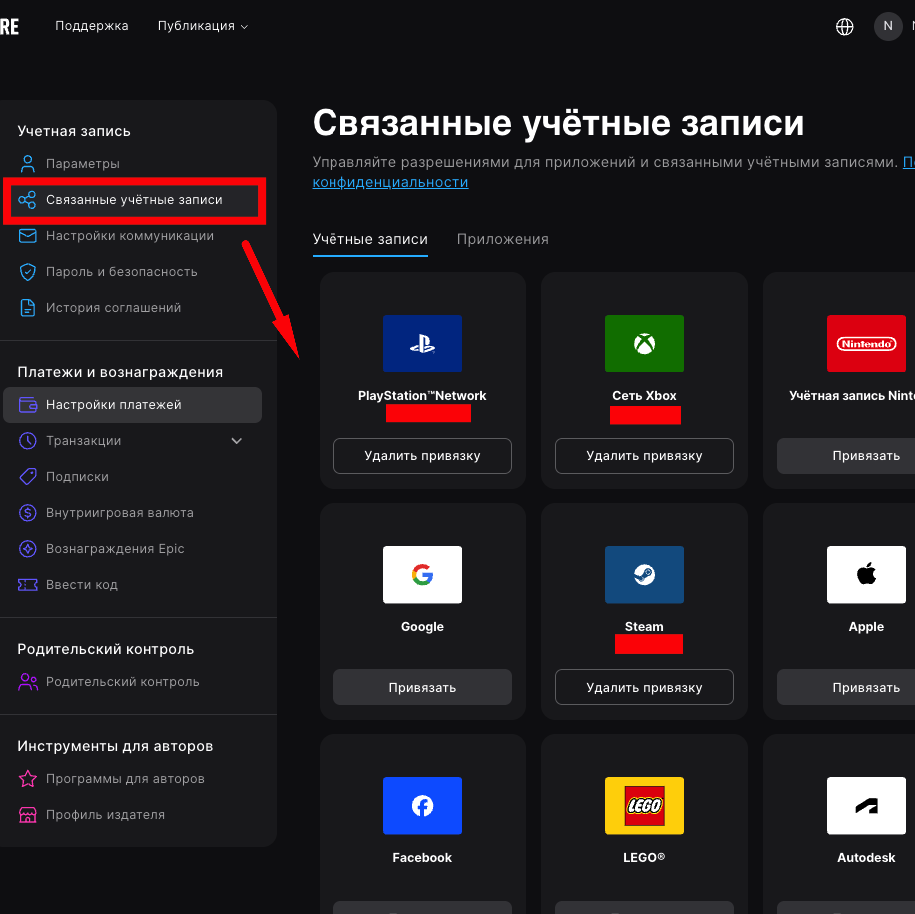The width and height of the screenshot is (915, 914).
Task: Click the PlayStation Network logo icon
Action: [x=422, y=344]
